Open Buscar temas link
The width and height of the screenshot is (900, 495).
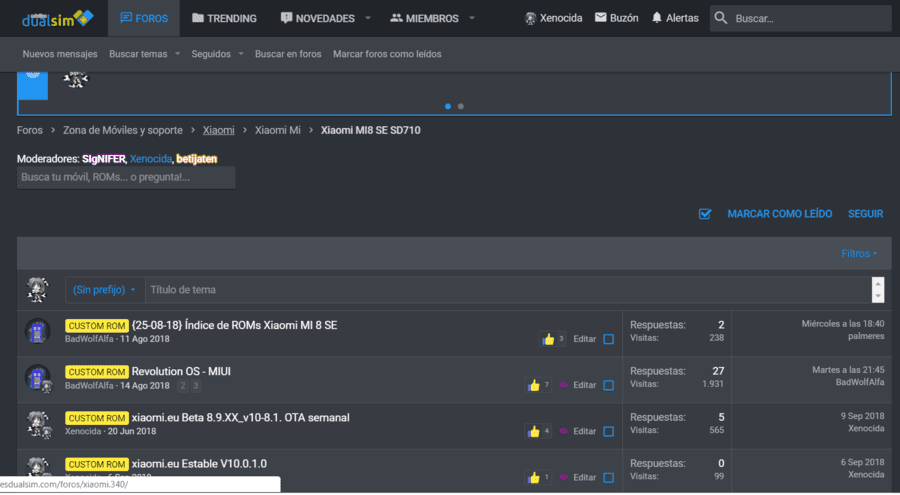[x=138, y=54]
